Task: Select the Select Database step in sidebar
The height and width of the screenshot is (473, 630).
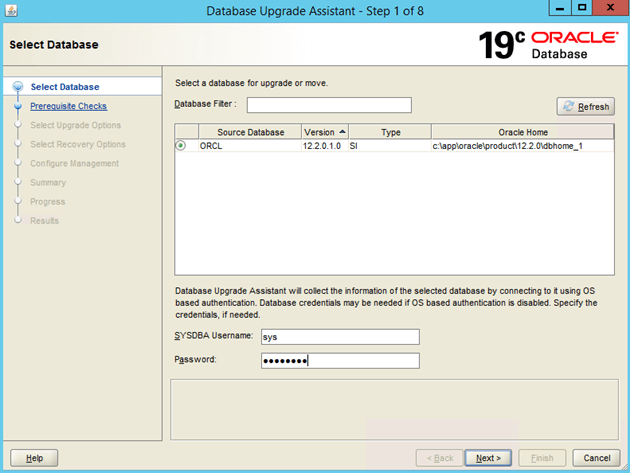Action: [x=65, y=87]
